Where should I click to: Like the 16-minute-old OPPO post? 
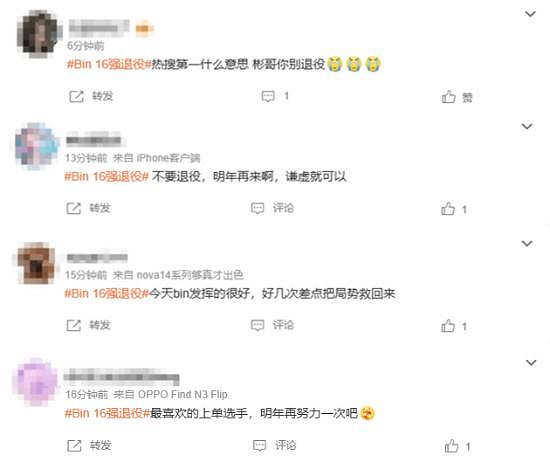(457, 447)
